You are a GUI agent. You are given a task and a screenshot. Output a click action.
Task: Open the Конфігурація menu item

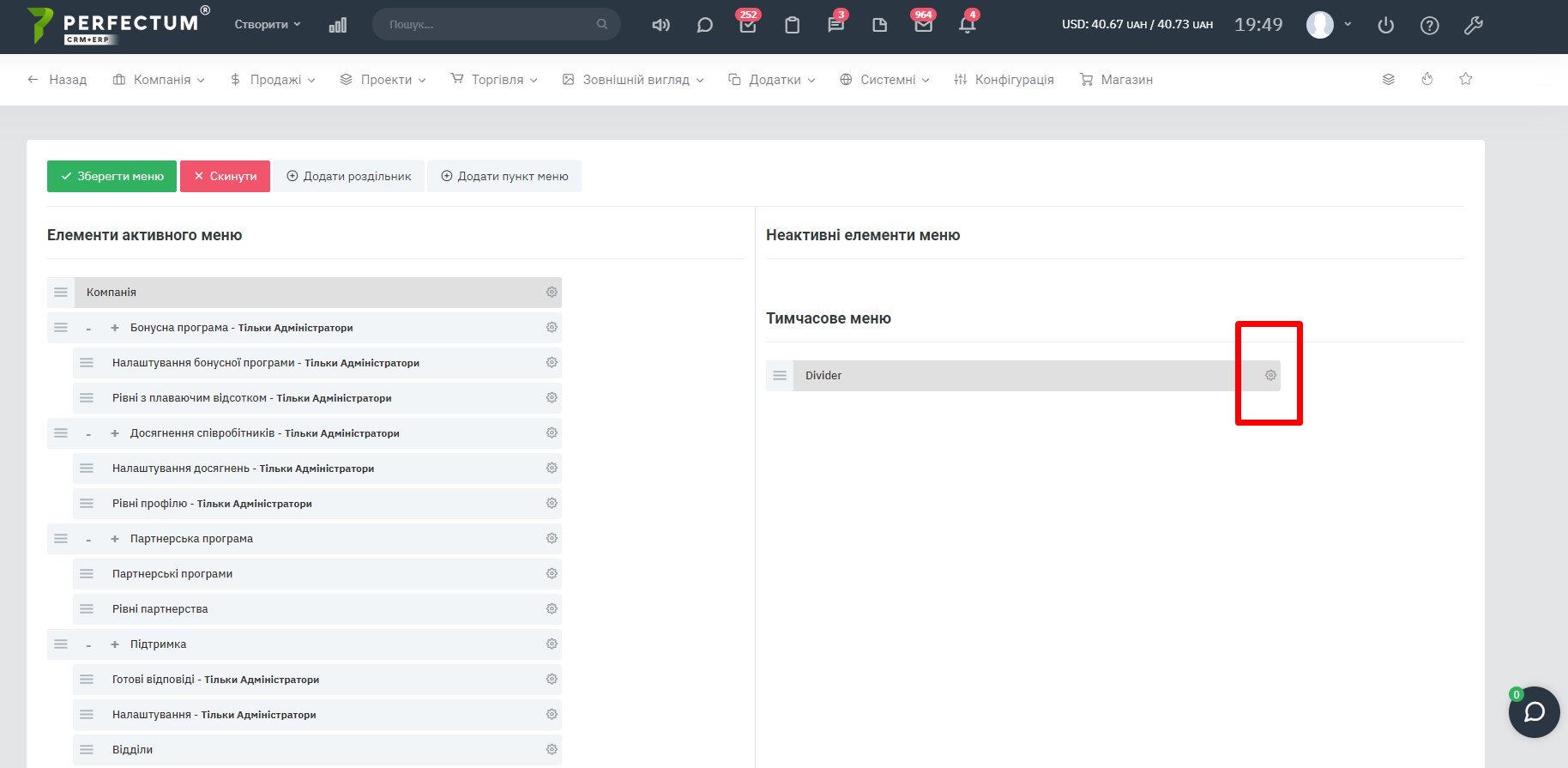click(1004, 80)
